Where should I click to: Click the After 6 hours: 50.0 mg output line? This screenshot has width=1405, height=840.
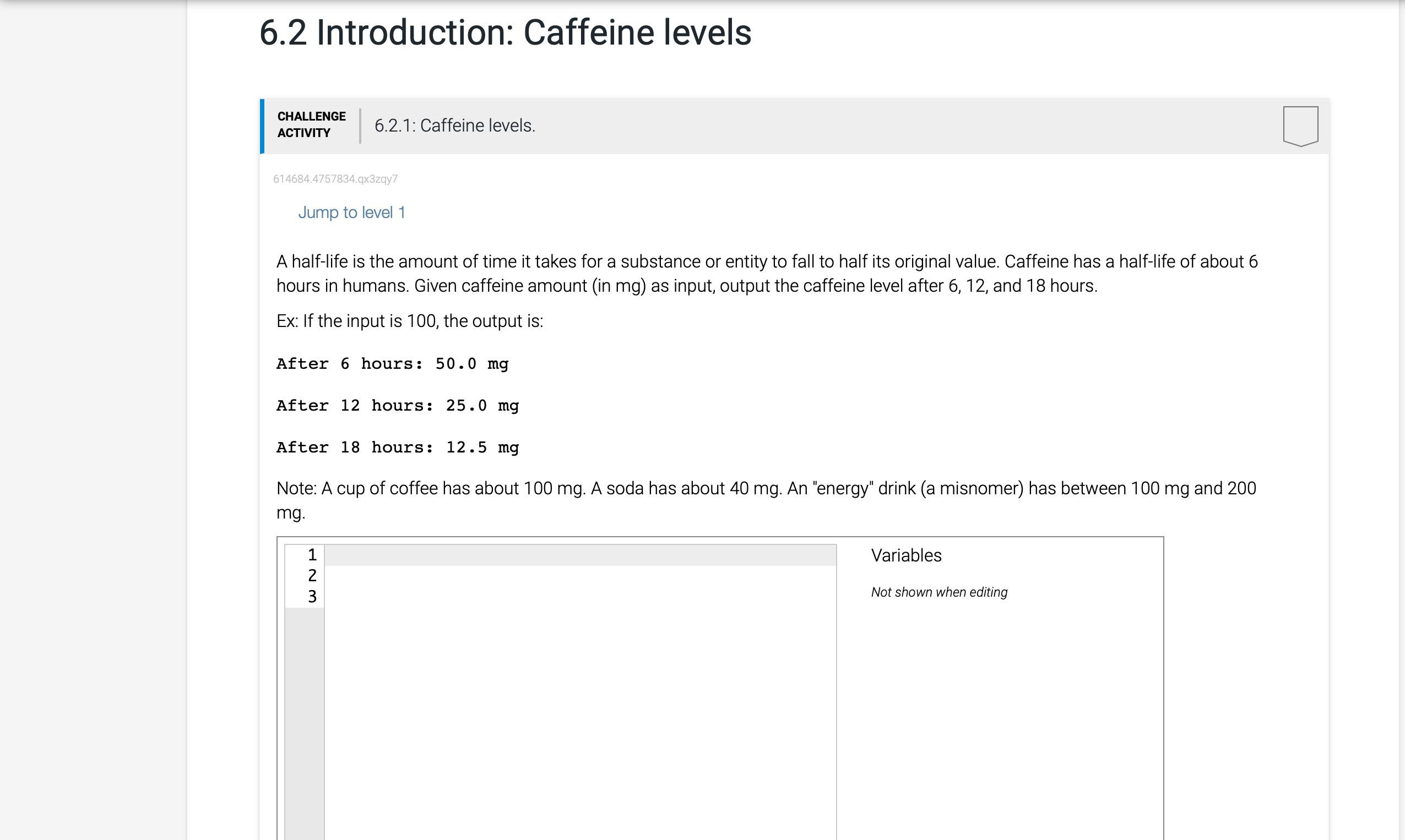[x=391, y=363]
